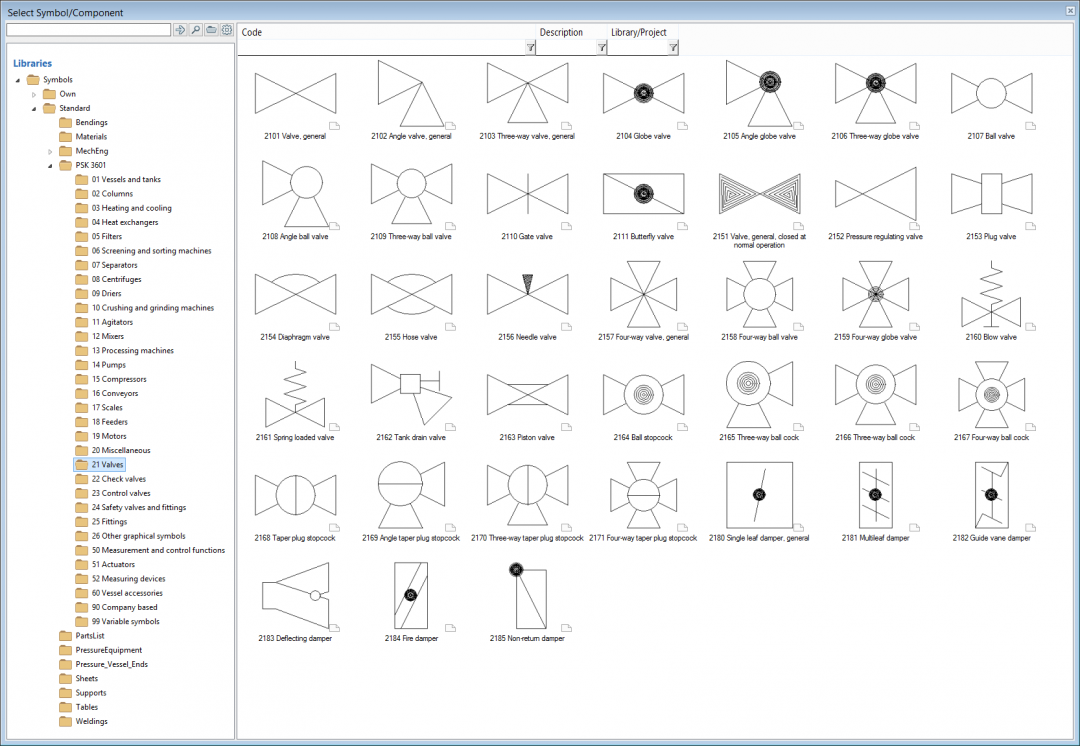Open the 14 Pumps folder

click(110, 364)
